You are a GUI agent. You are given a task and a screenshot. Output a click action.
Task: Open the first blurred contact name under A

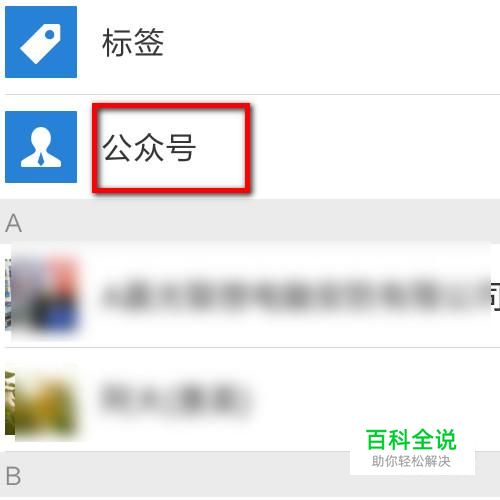click(293, 296)
